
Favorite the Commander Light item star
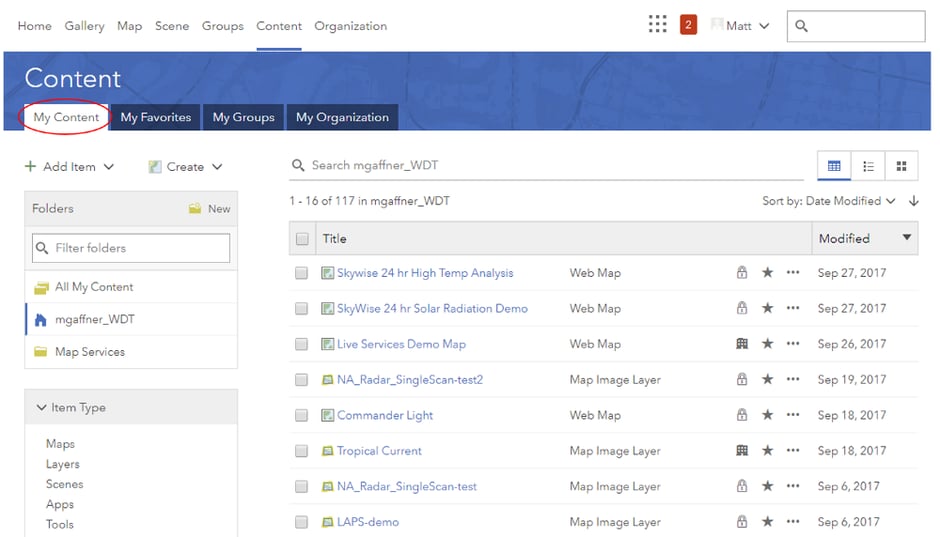coord(767,415)
